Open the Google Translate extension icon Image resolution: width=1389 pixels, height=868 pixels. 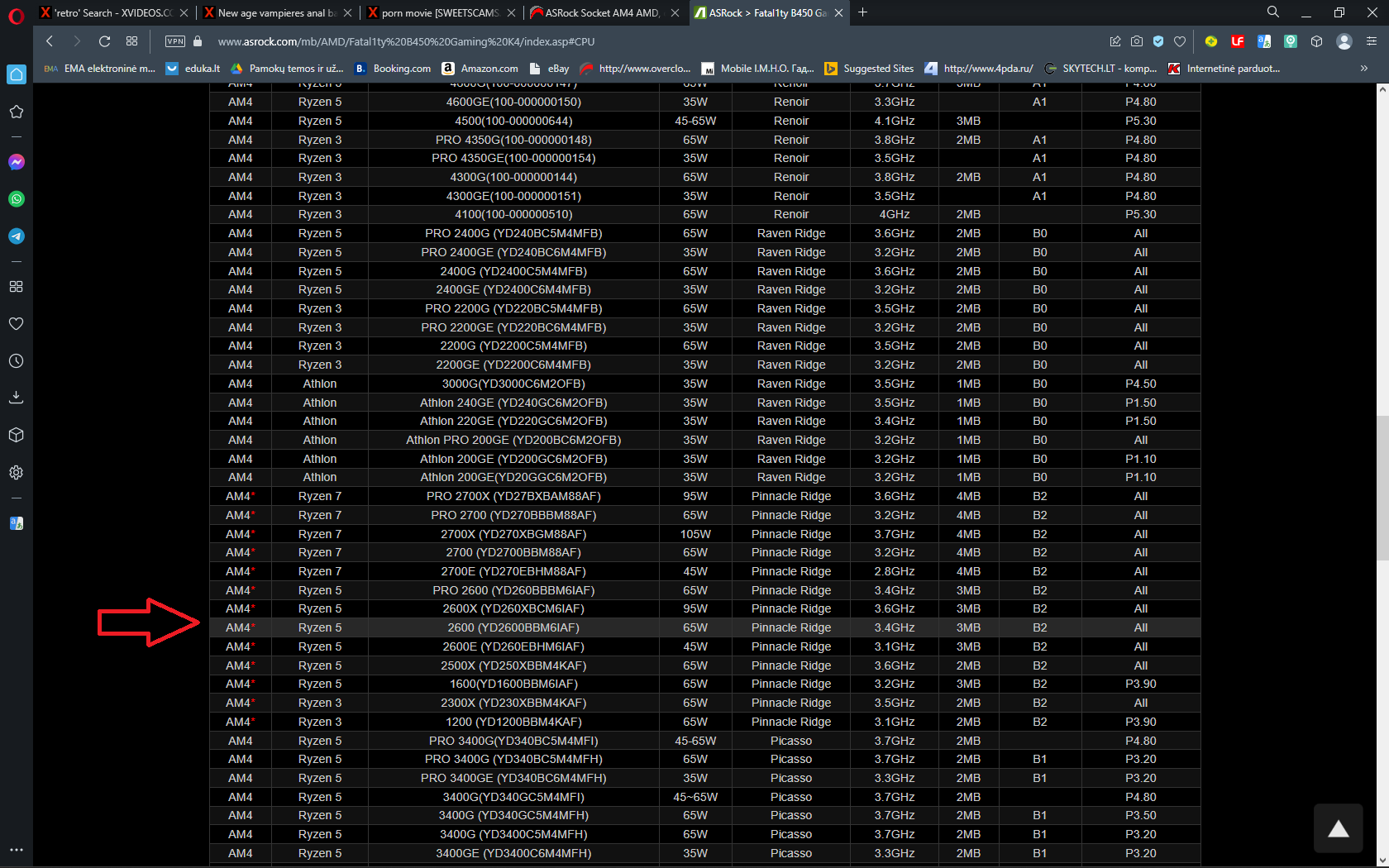[1264, 41]
